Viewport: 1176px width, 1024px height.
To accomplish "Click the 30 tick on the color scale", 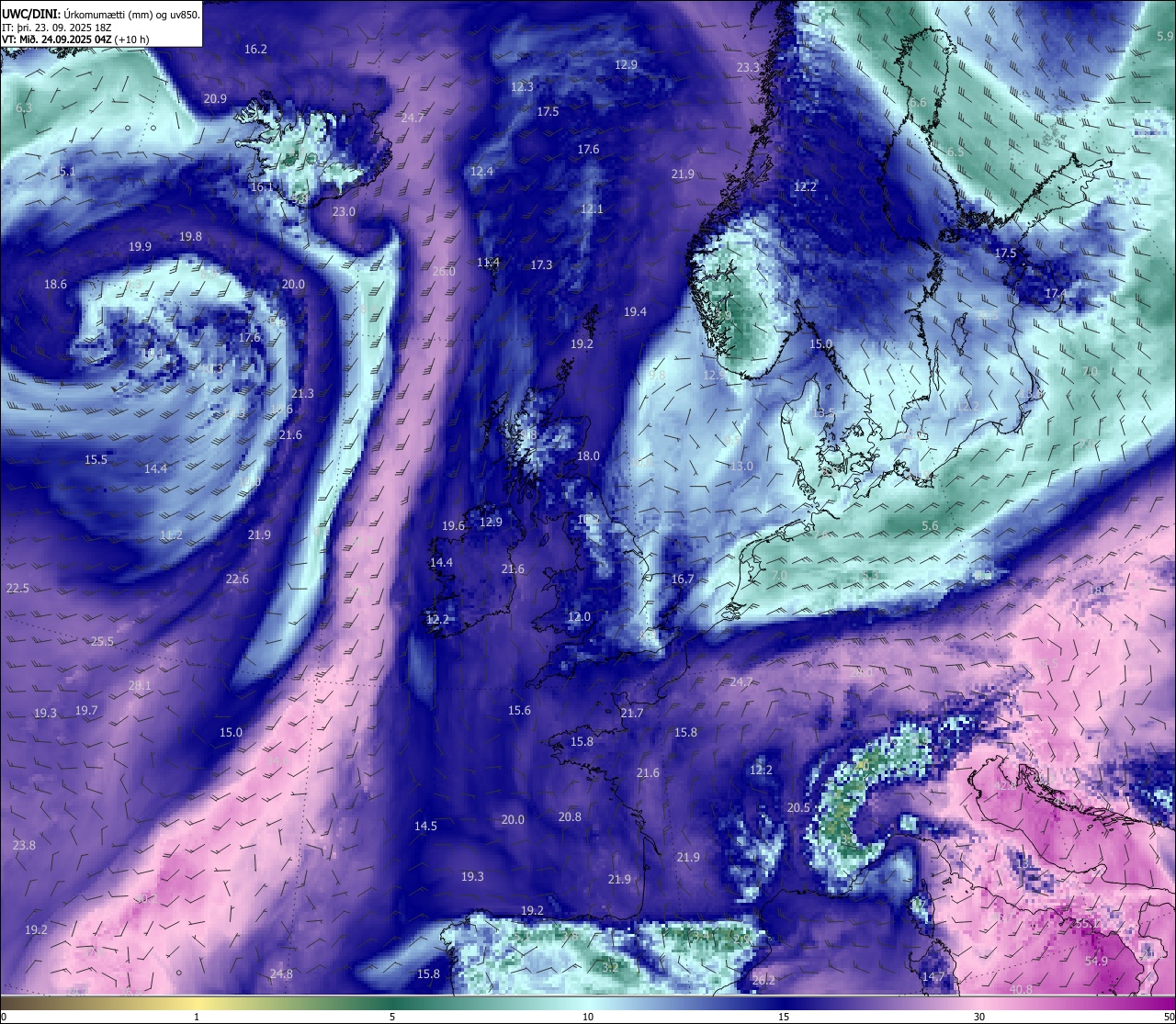I will pyautogui.click(x=979, y=1017).
